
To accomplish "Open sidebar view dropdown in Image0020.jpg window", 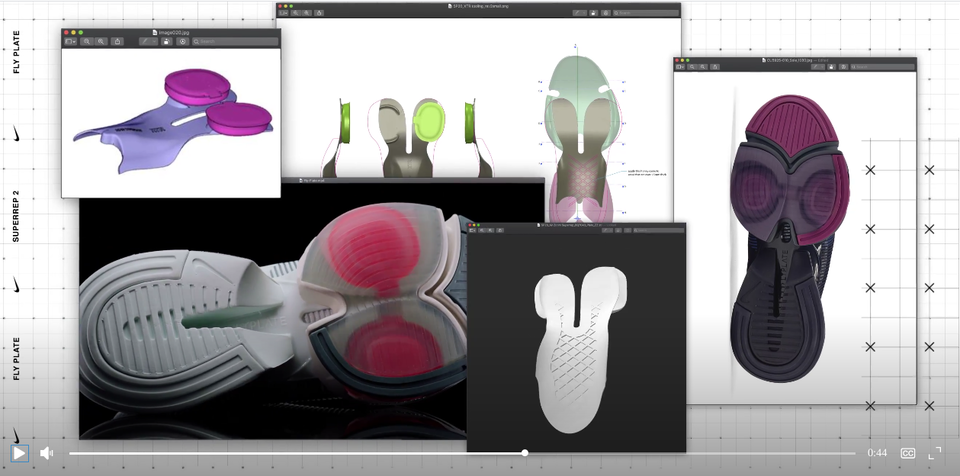I will (x=70, y=42).
